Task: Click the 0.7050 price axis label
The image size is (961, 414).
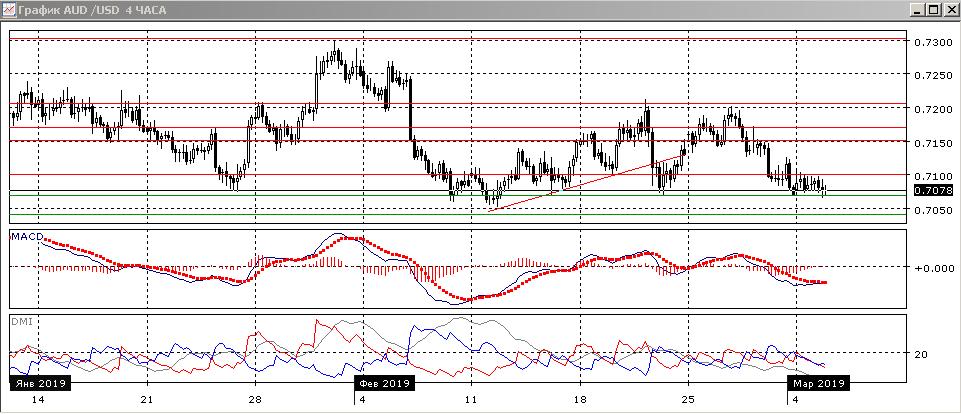Action: (x=929, y=211)
